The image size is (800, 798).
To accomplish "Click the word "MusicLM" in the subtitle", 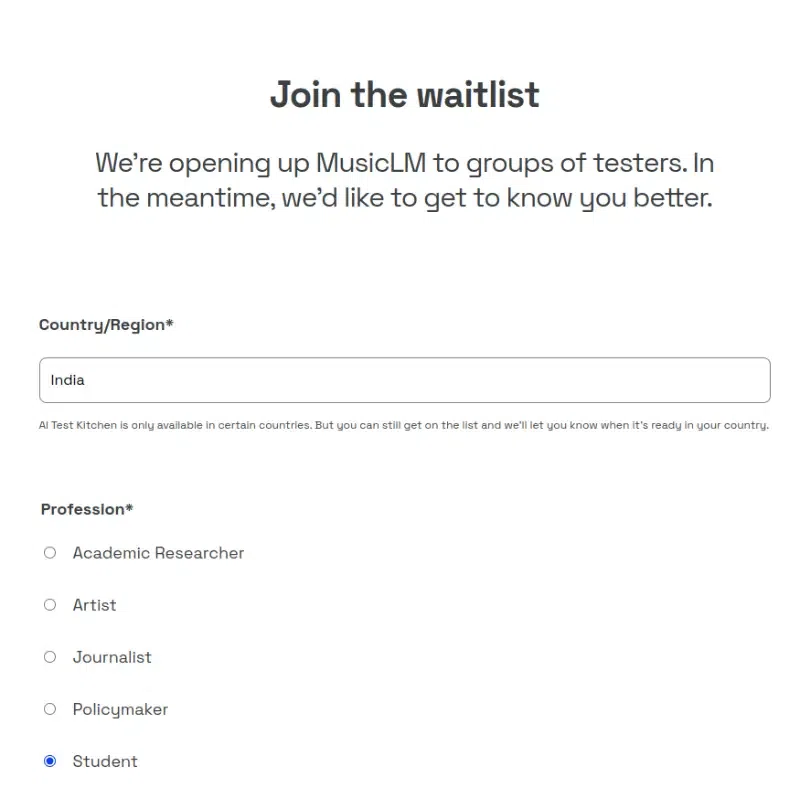I will point(371,163).
